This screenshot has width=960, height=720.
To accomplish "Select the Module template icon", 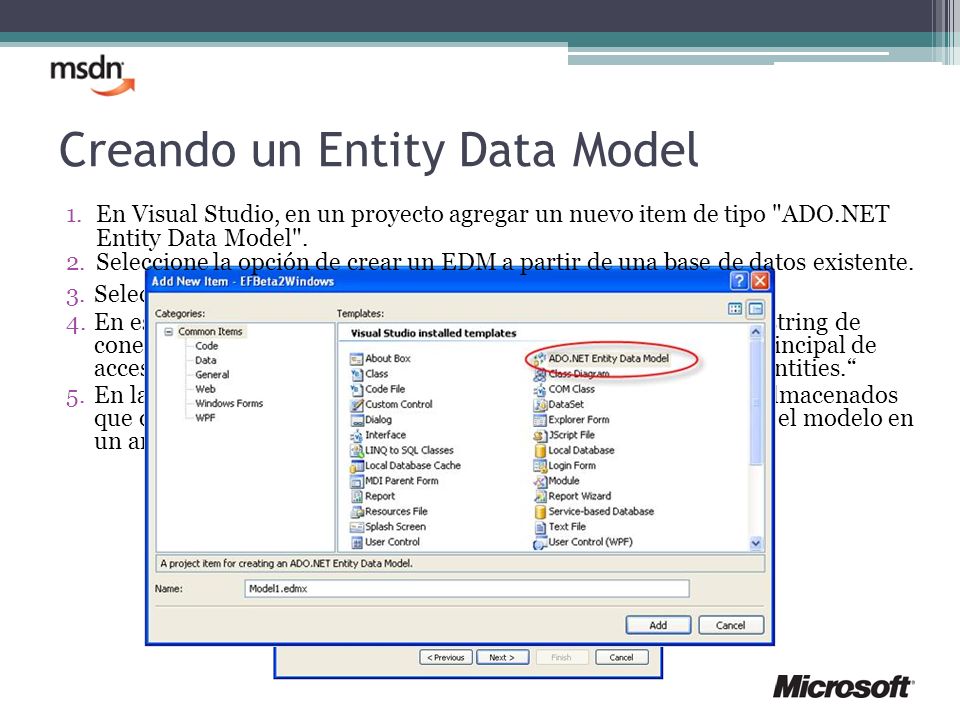I will (539, 481).
